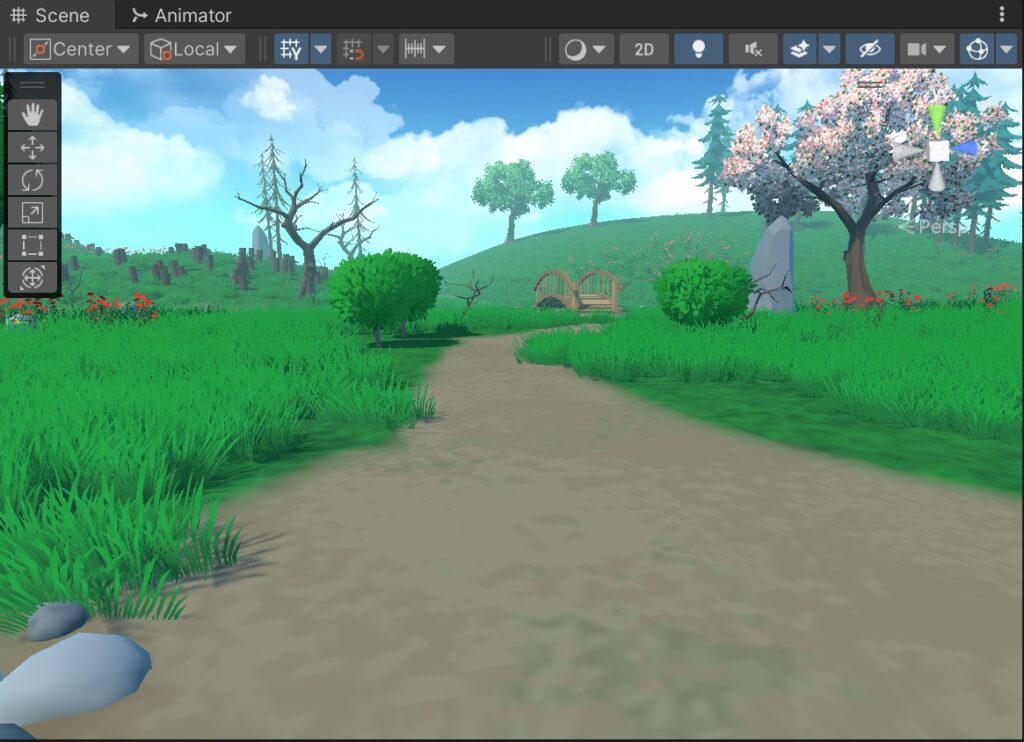Open the panel's three-dot options menu

pos(1002,15)
